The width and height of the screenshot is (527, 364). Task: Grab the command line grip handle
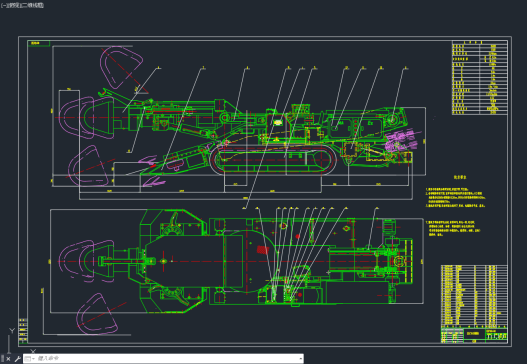[2, 359]
